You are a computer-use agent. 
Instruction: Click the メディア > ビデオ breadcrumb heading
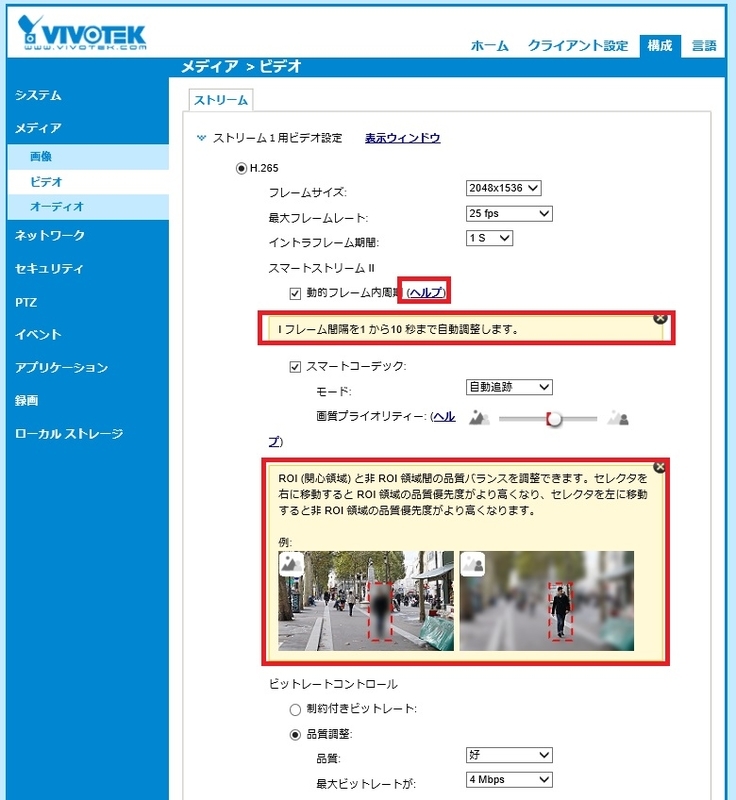pos(241,66)
